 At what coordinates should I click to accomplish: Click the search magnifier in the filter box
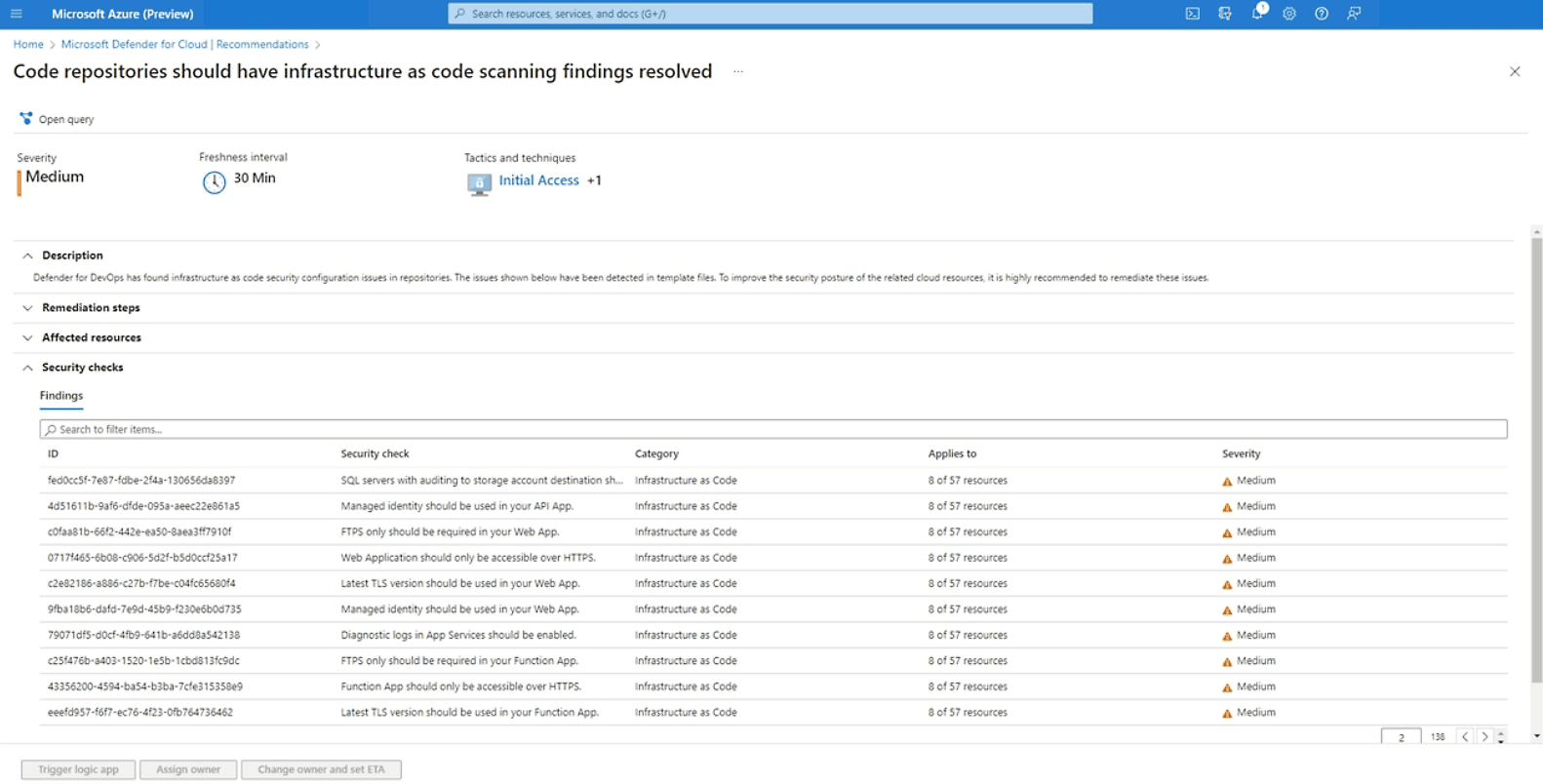[x=51, y=430]
